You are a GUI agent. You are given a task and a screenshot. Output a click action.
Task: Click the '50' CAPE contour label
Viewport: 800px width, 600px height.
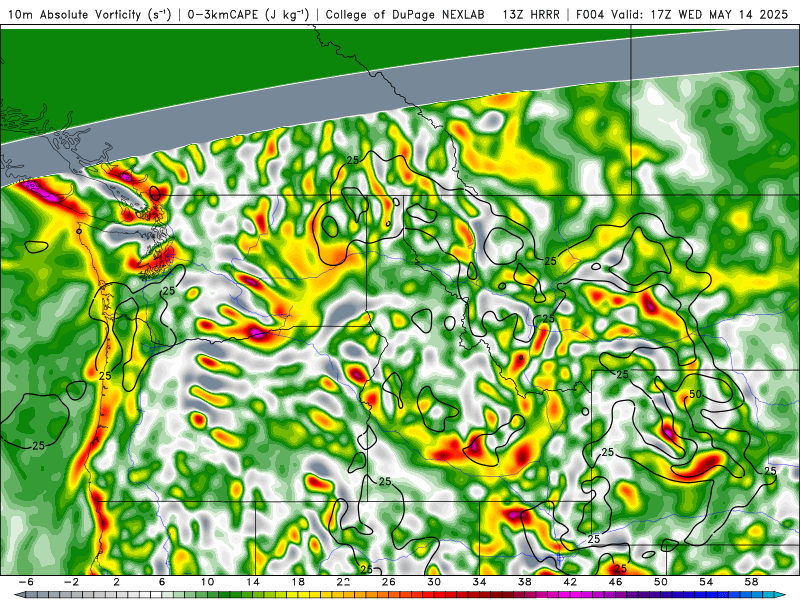(x=695, y=394)
